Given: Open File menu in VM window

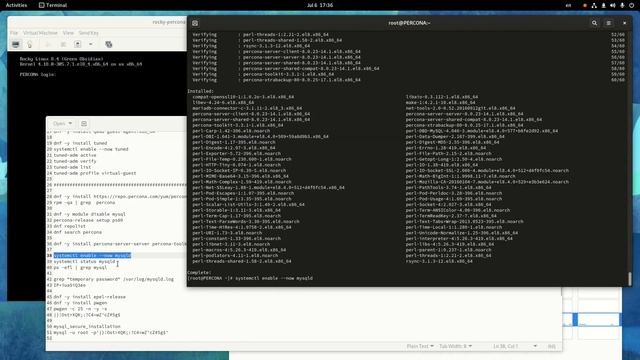Looking at the screenshot, I should pyautogui.click(x=14, y=33).
